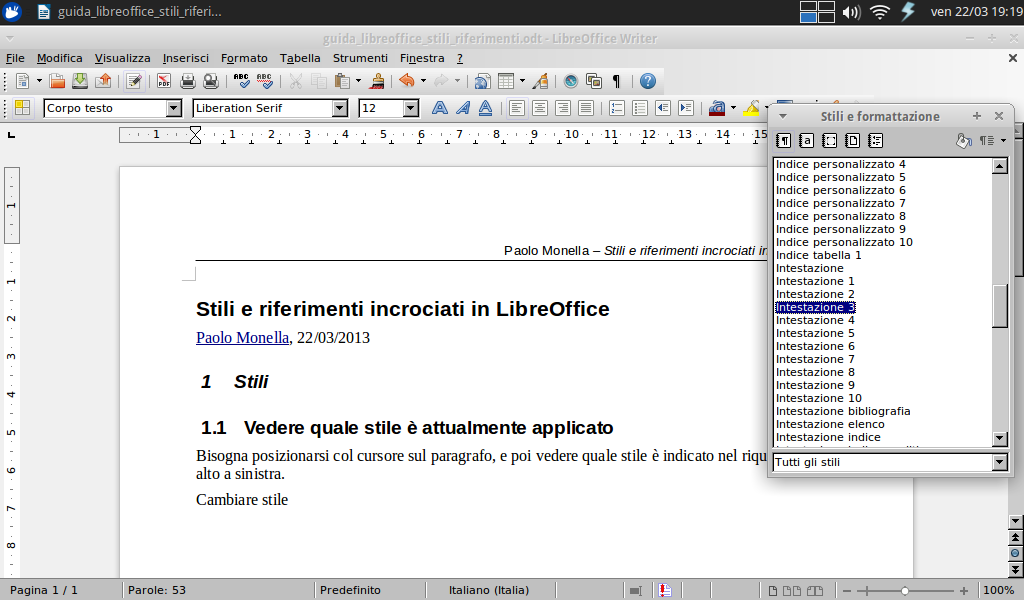Export directly as PDF
This screenshot has height=600, width=1024.
pos(163,81)
